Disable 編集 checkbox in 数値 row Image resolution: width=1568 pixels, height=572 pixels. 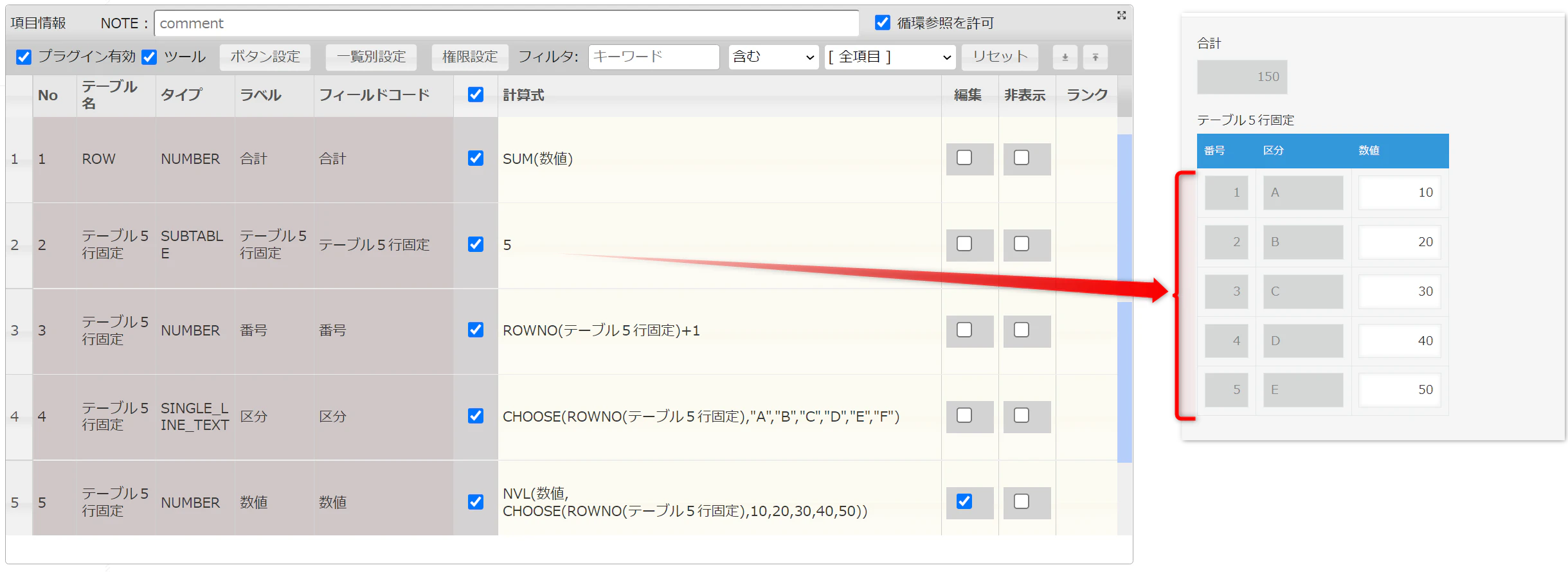point(964,501)
